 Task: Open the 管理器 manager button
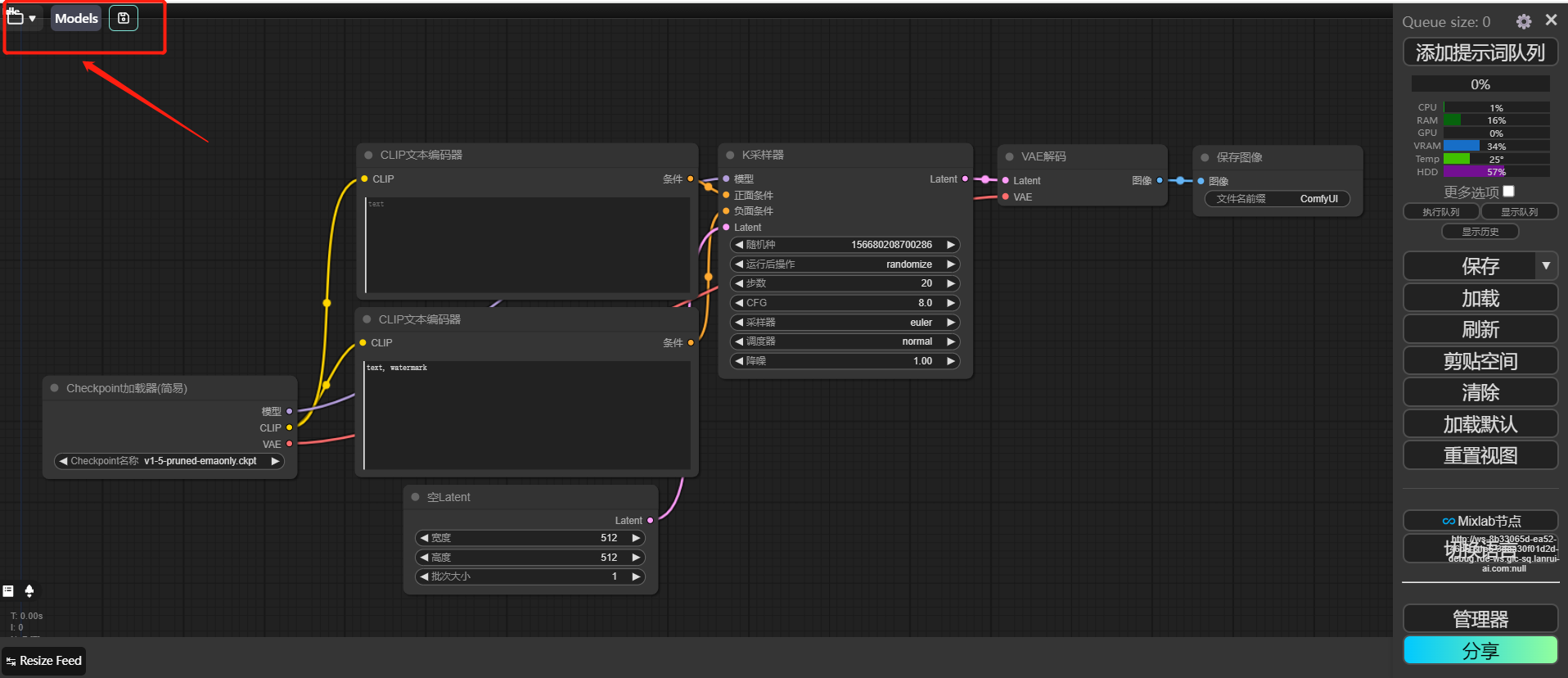1480,619
